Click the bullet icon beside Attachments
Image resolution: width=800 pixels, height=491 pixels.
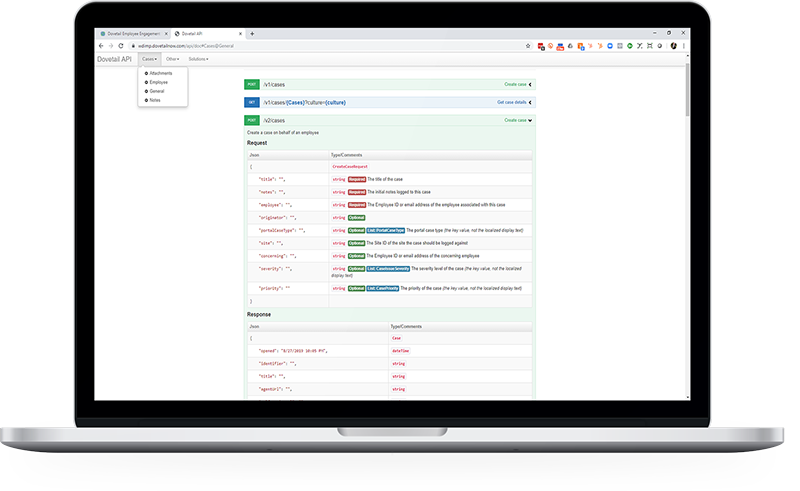[146, 73]
